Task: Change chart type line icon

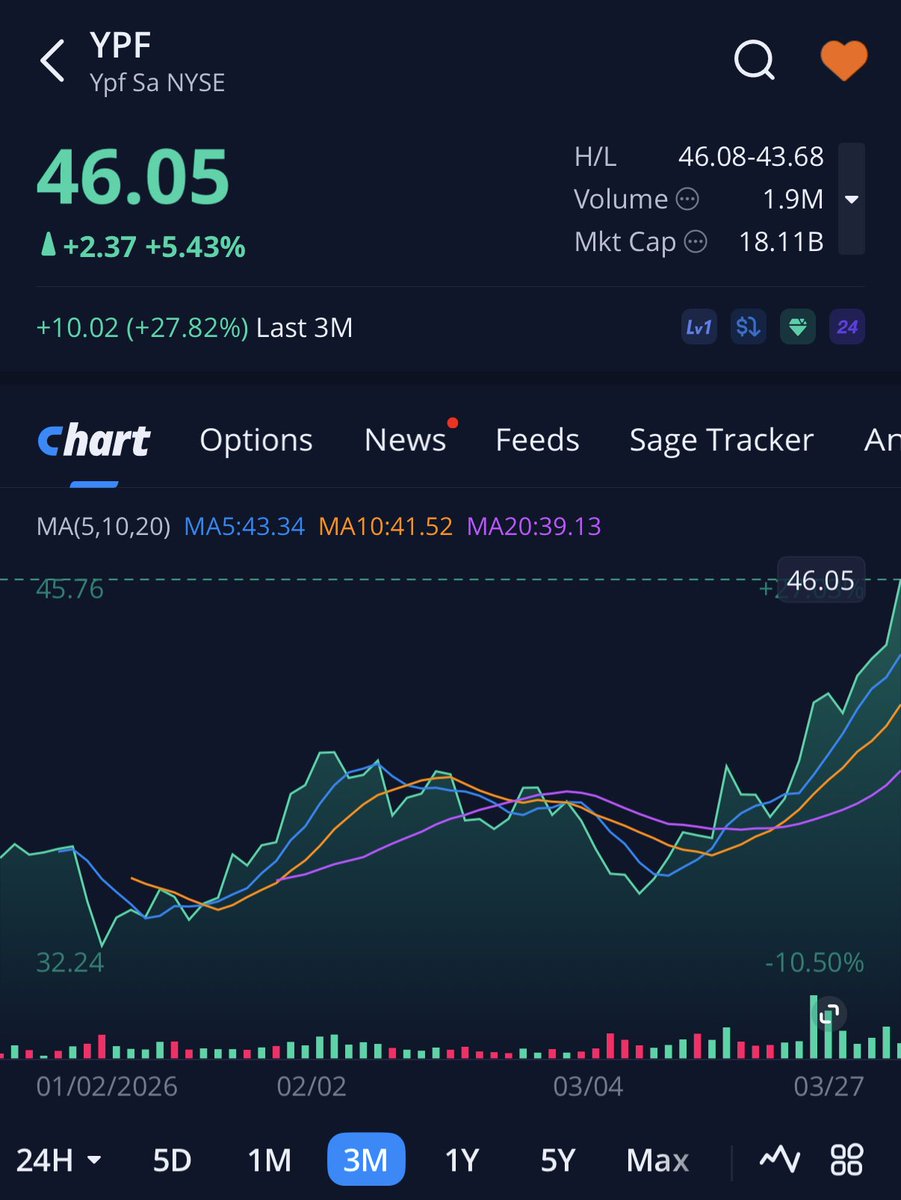Action: [780, 1160]
